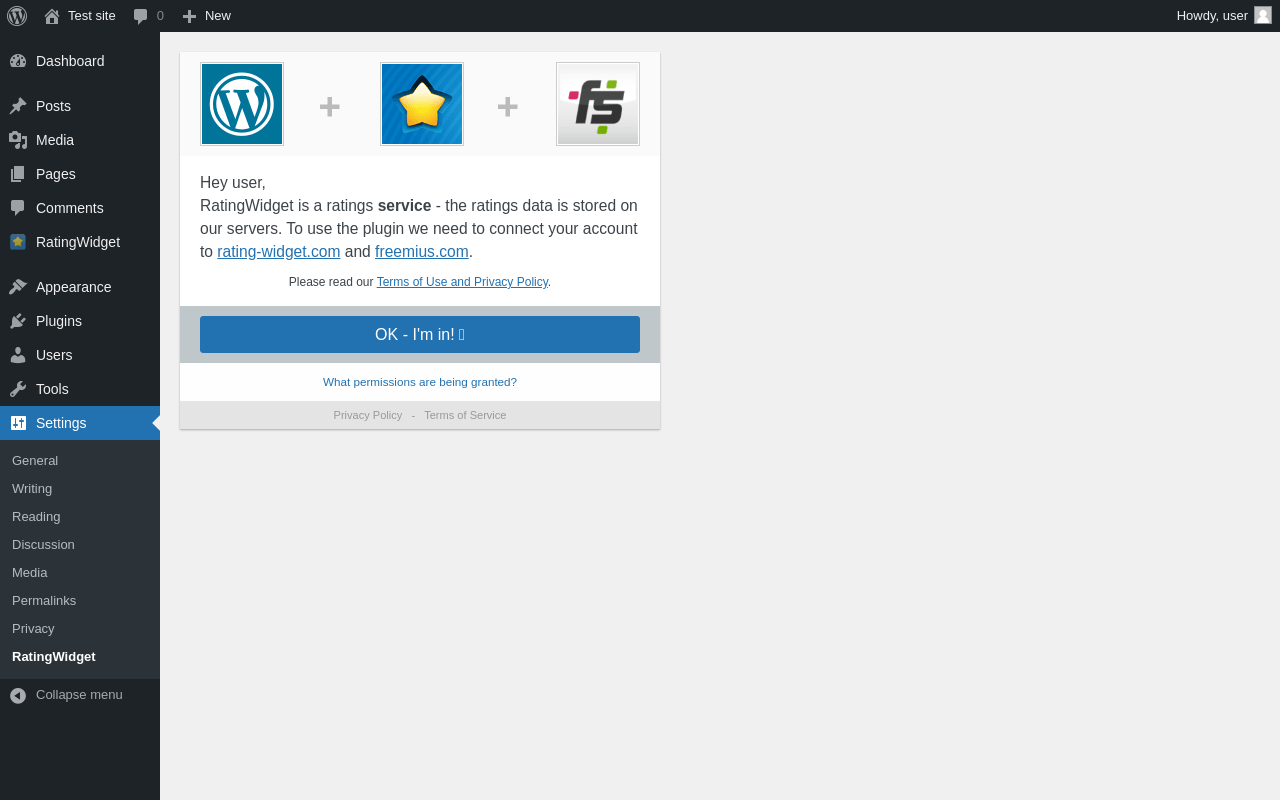Viewport: 1280px width, 800px height.
Task: Click the Media icon above Pages
Action: [18, 140]
